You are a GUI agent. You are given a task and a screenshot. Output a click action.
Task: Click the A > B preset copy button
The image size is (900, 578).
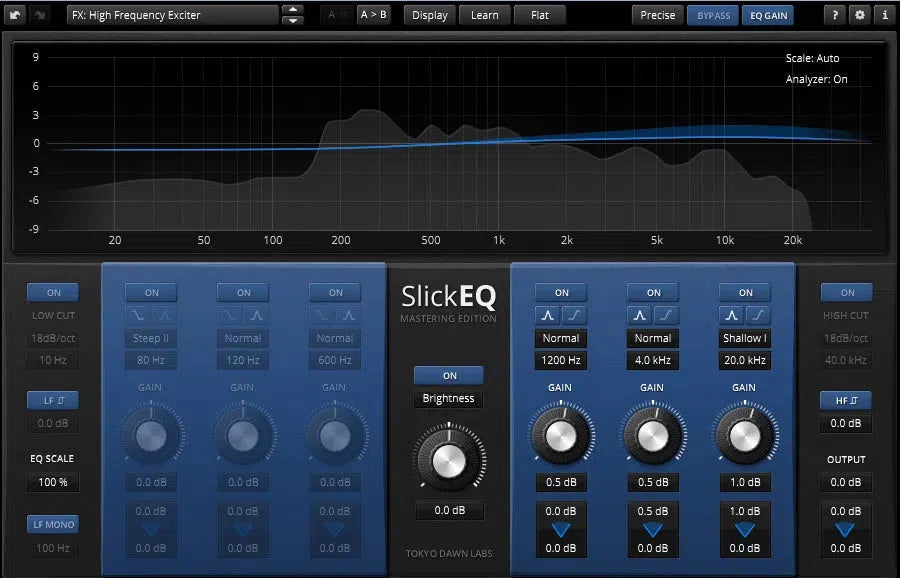coord(373,15)
